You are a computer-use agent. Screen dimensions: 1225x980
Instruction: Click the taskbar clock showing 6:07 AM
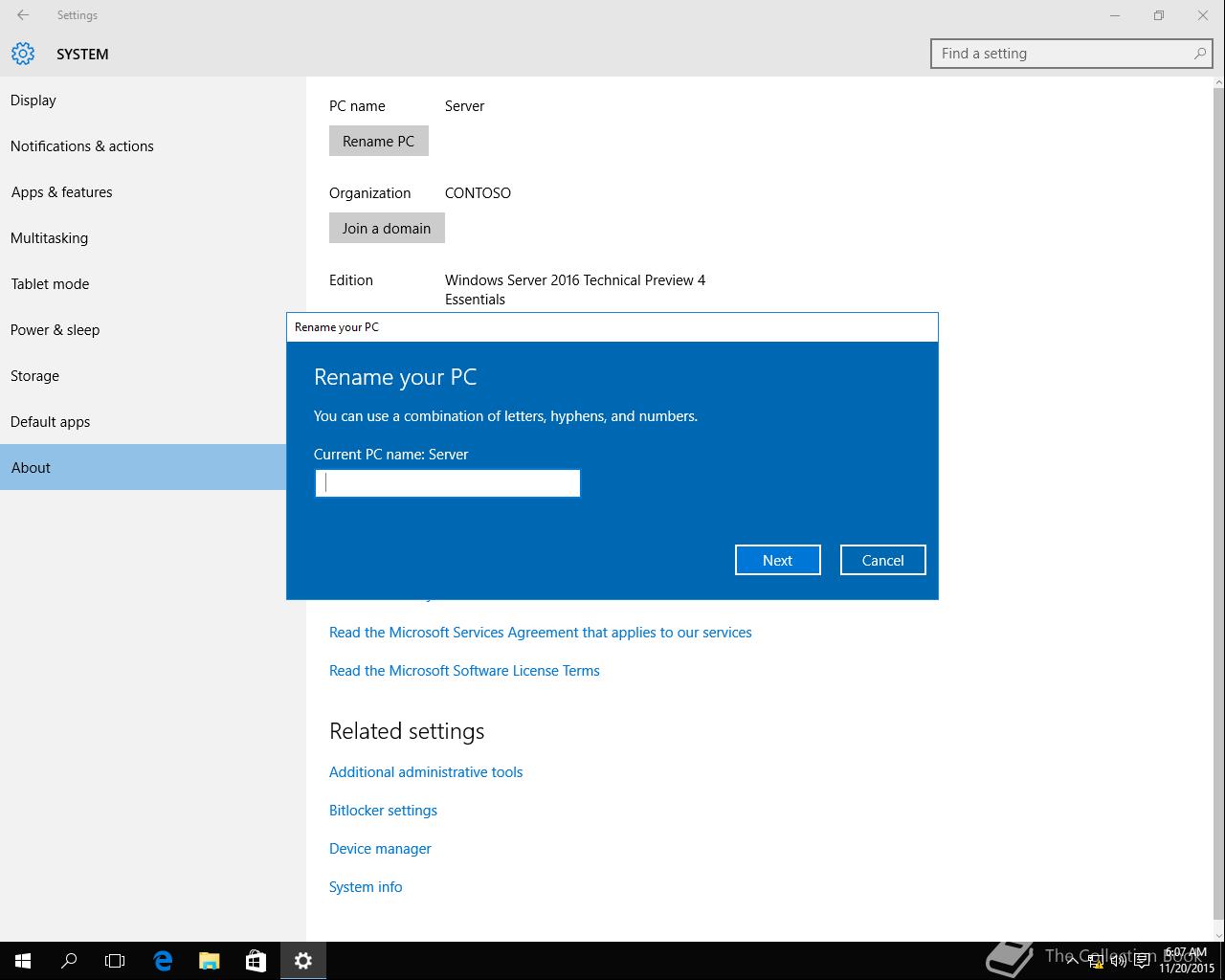1186,961
